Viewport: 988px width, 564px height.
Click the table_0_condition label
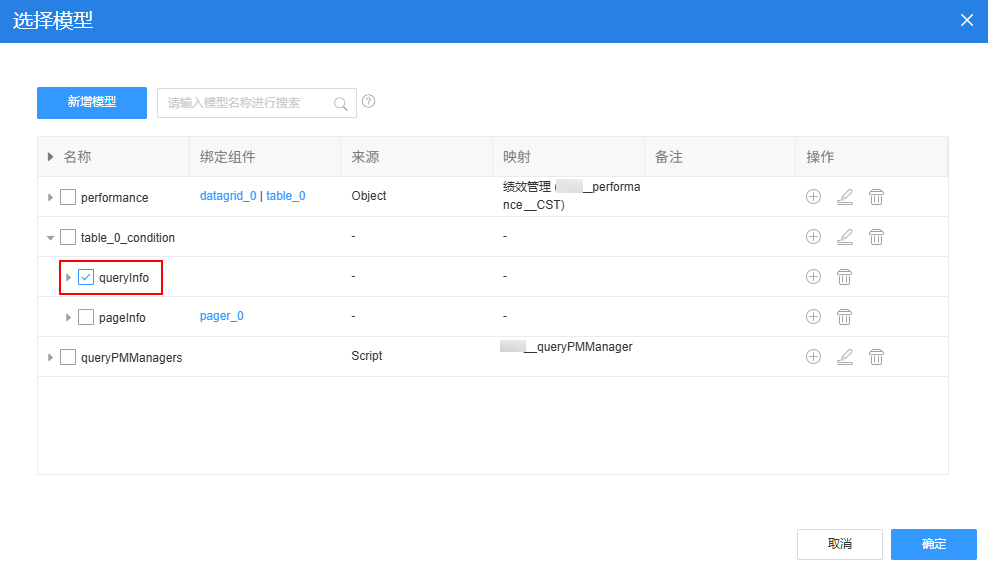pos(128,238)
